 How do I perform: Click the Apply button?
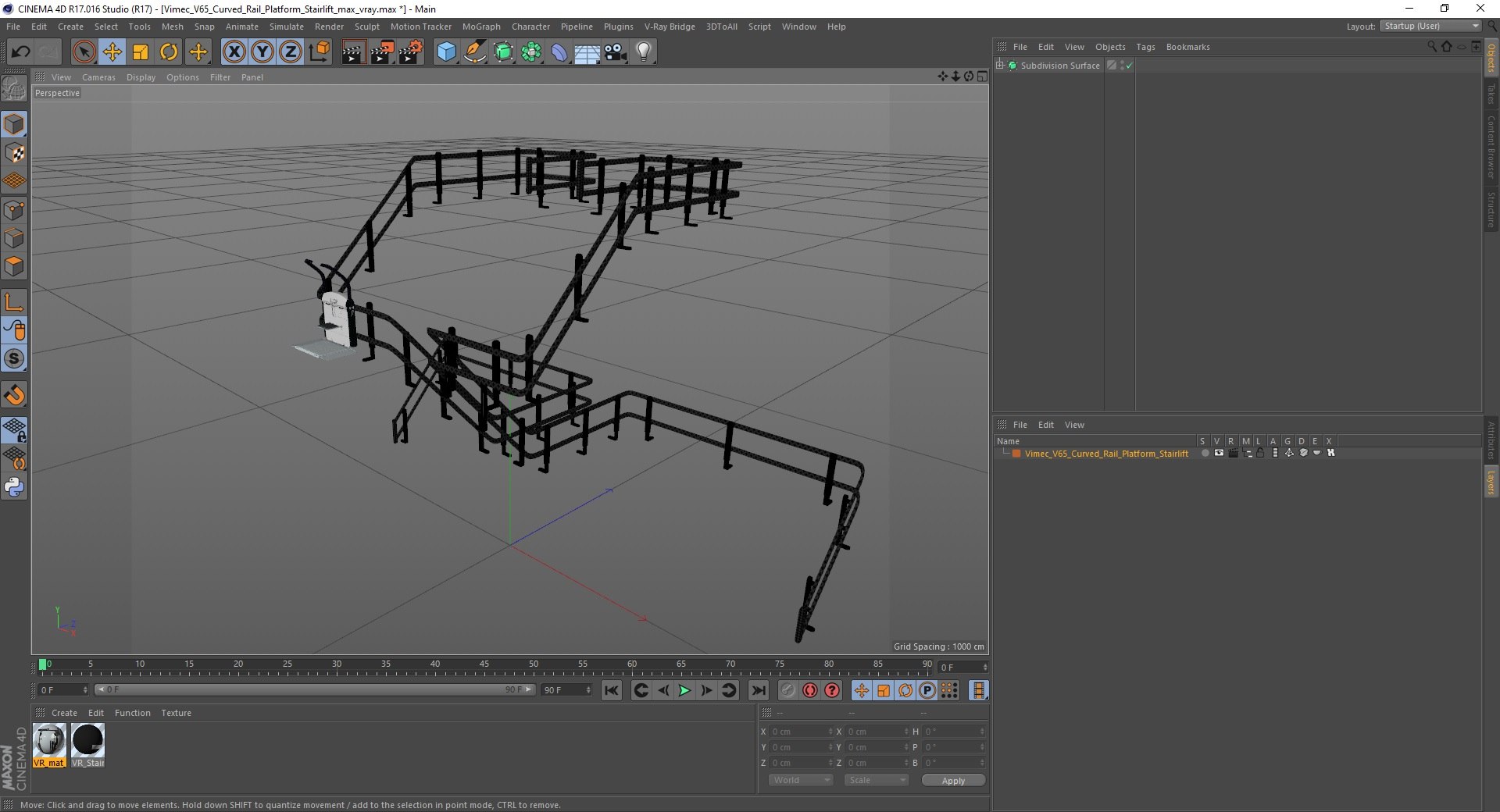tap(953, 780)
